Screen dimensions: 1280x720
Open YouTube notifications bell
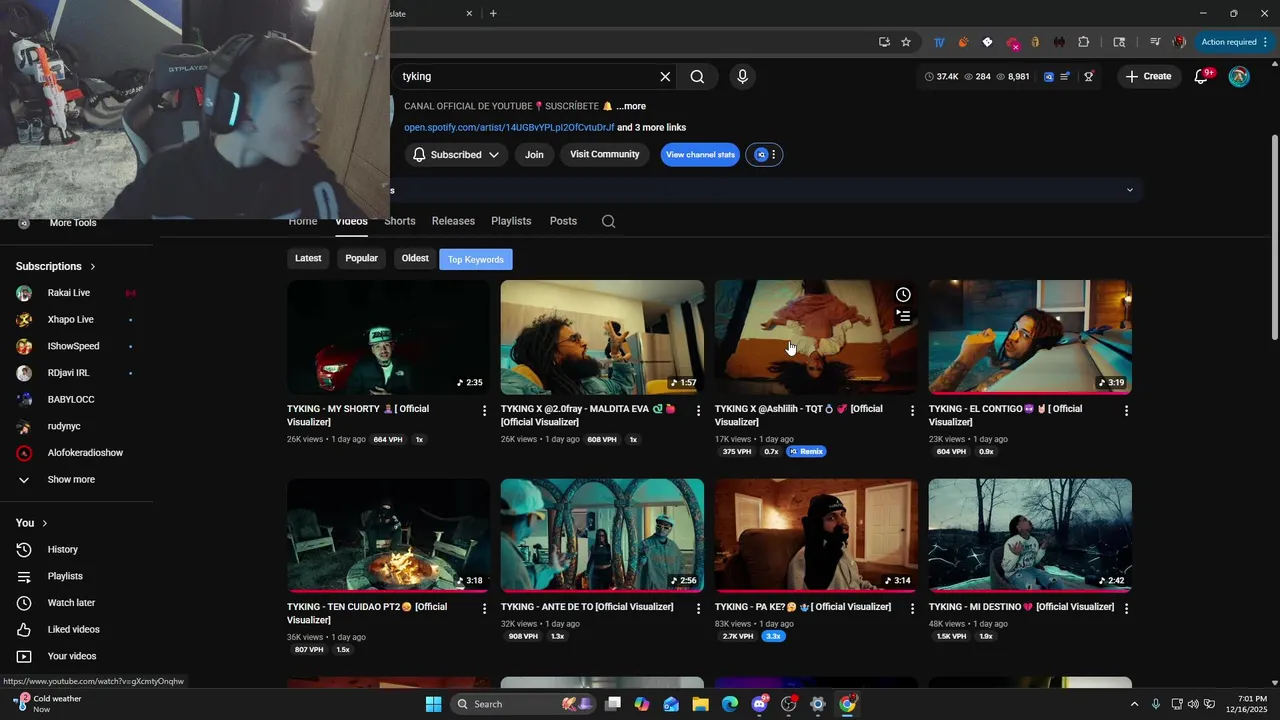click(x=1202, y=76)
